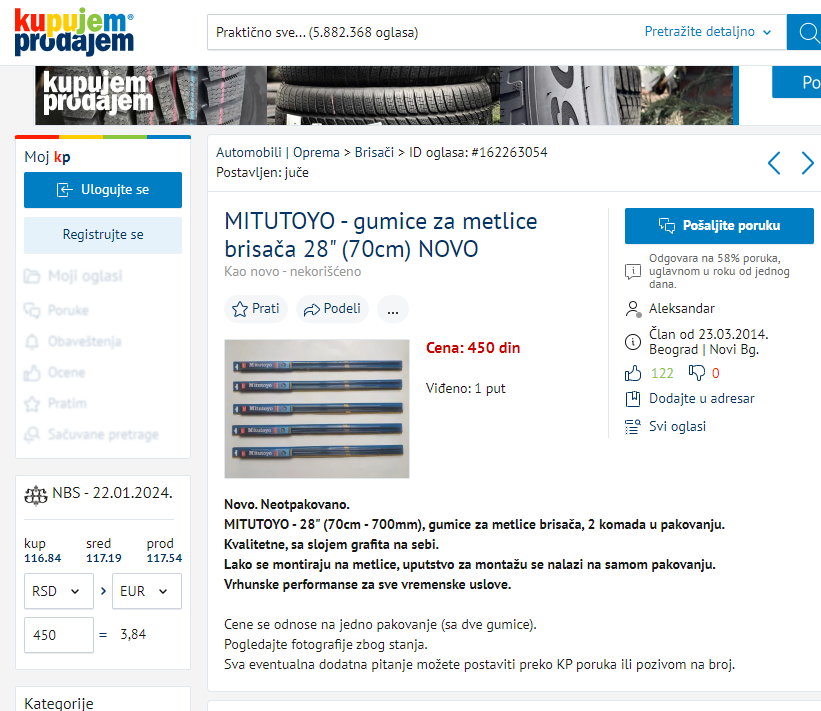The height and width of the screenshot is (711, 821).
Task: Click the thumbs up rating icon
Action: (x=633, y=373)
